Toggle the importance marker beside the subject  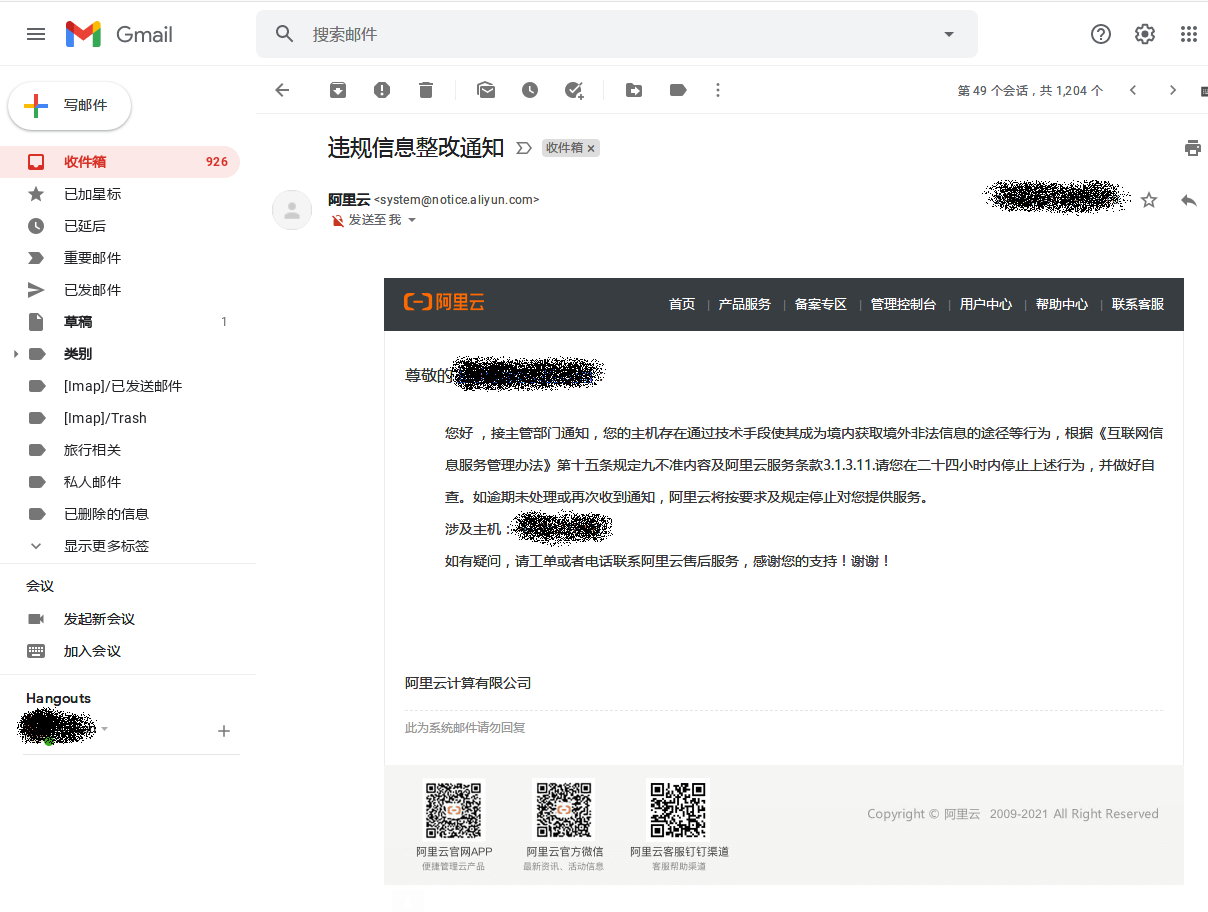click(x=524, y=148)
